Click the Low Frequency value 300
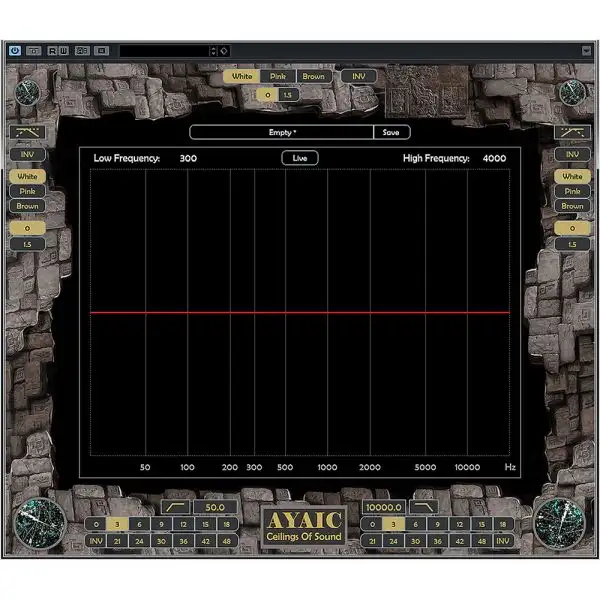Viewport: 600px width, 600px height. pyautogui.click(x=188, y=158)
